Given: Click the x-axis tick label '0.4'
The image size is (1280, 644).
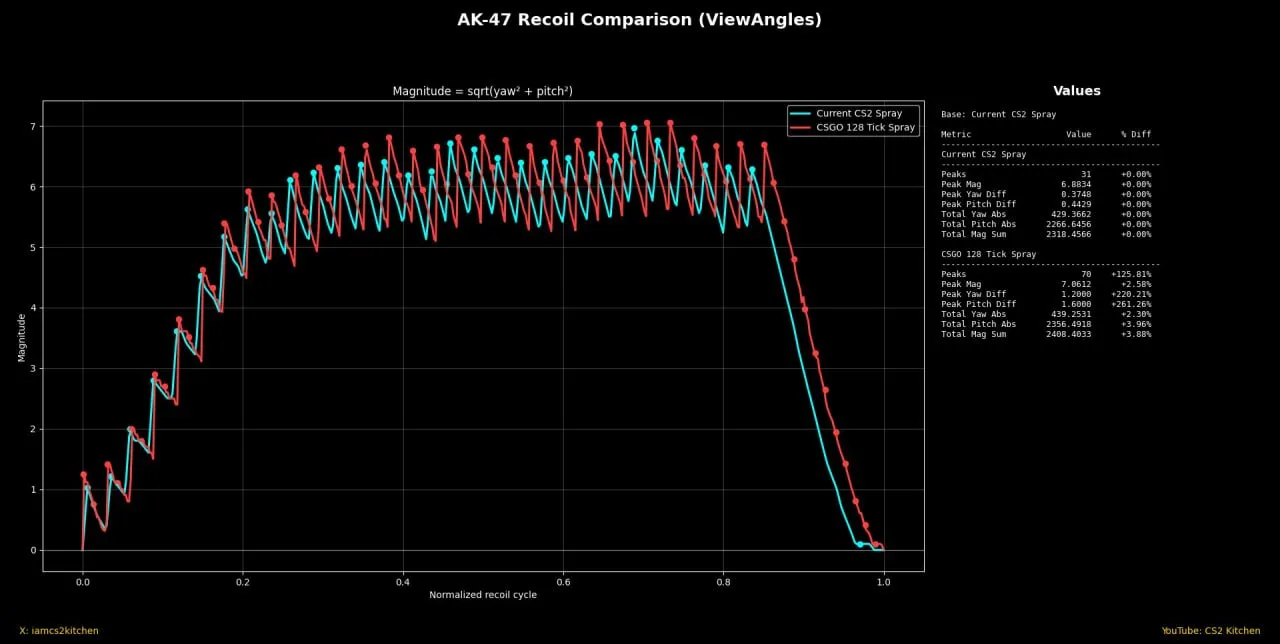Looking at the screenshot, I should point(403,581).
